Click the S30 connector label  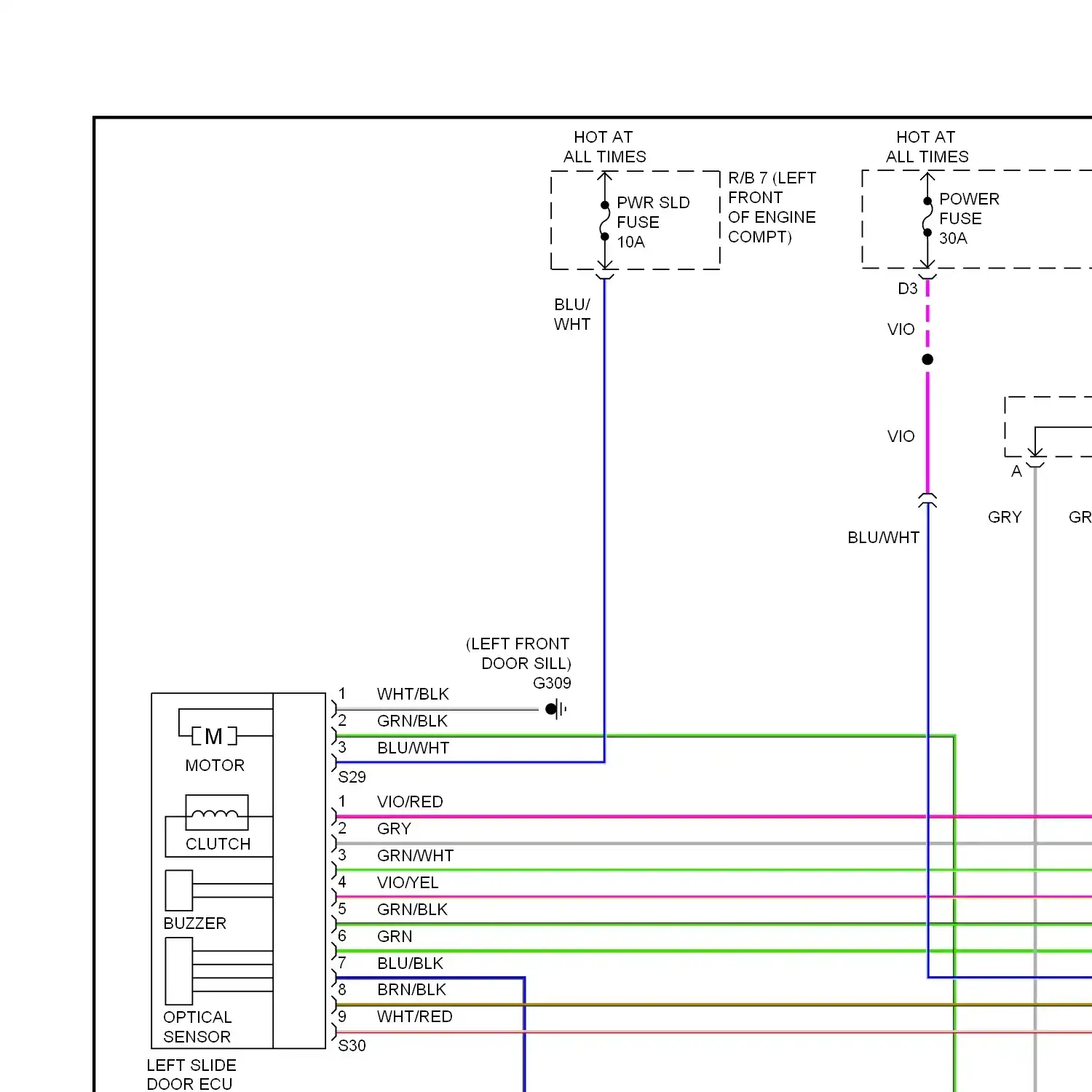coord(352,1045)
